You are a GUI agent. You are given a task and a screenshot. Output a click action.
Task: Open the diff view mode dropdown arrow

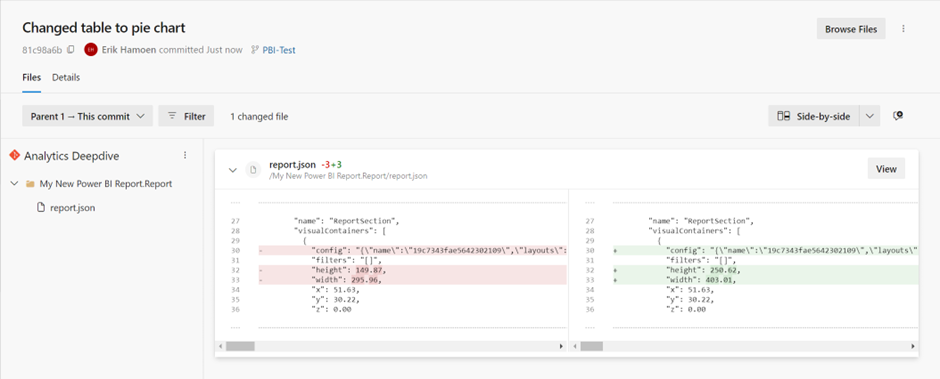pos(870,116)
